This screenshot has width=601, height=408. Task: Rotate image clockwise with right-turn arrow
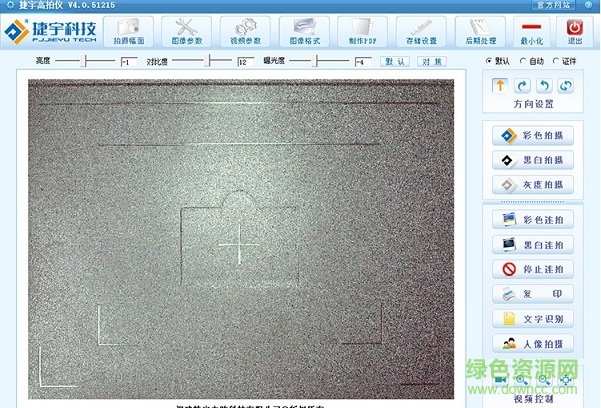[522, 87]
